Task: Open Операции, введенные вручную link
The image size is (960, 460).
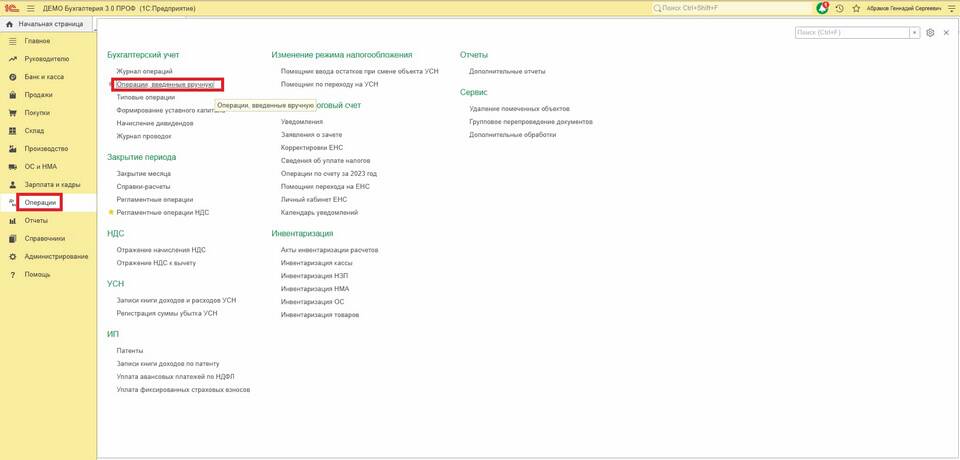Action: click(x=165, y=85)
